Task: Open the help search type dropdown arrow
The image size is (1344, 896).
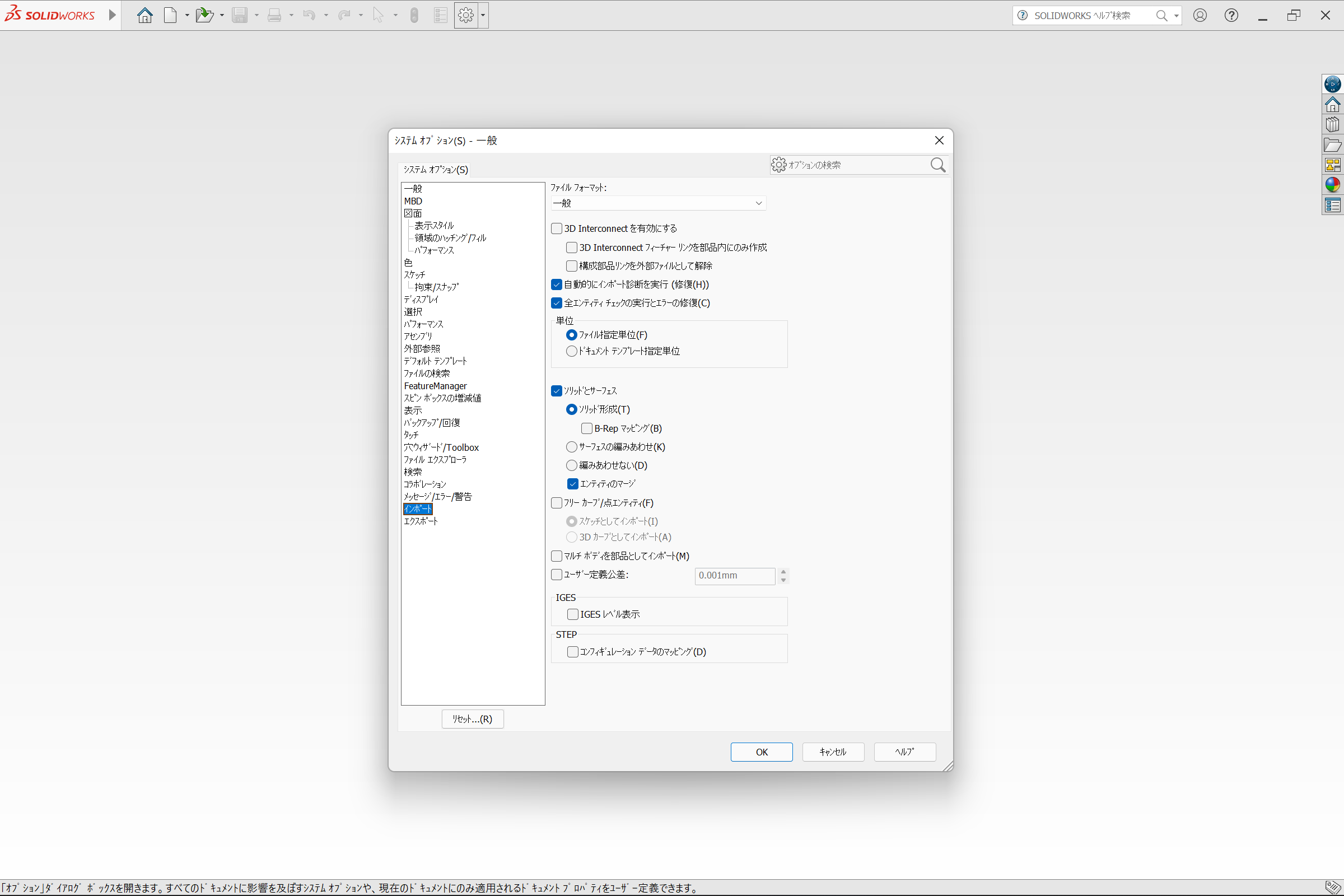Action: [1176, 16]
